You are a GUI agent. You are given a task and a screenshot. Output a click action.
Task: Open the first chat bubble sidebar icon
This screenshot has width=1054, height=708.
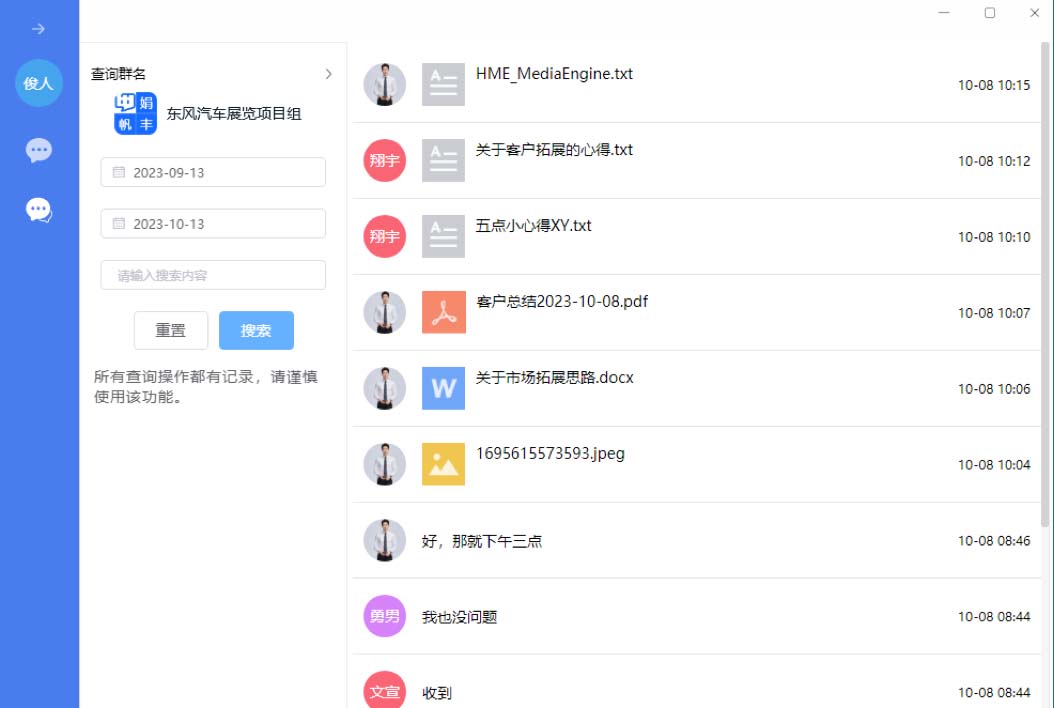pyautogui.click(x=39, y=151)
